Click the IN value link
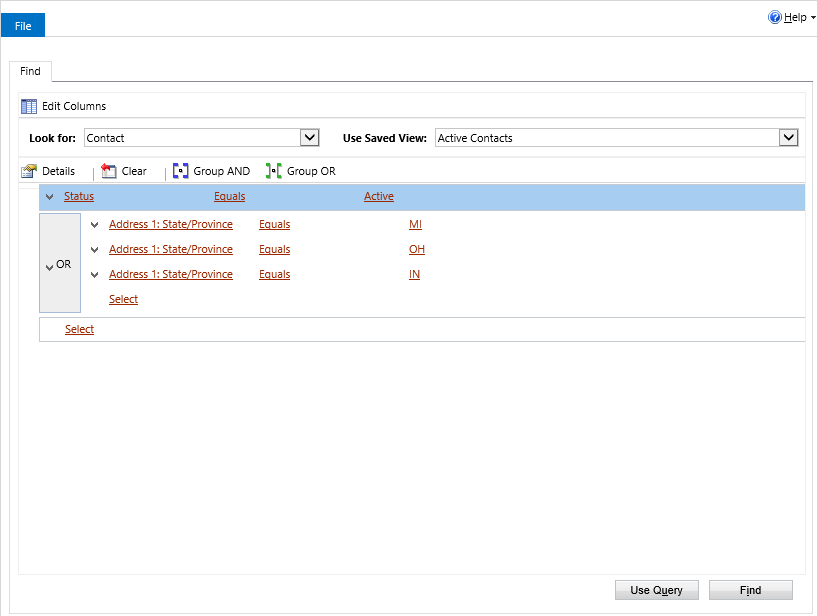 click(414, 275)
